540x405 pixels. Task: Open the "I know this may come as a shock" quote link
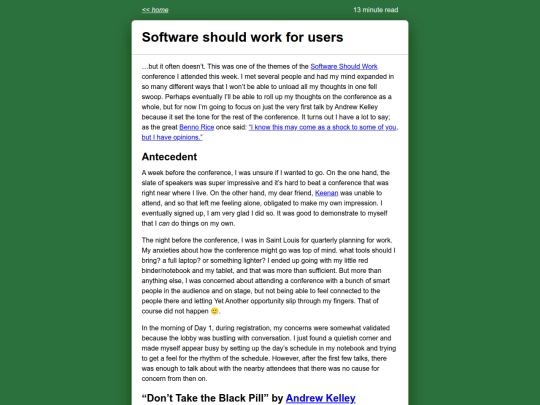pos(270,132)
